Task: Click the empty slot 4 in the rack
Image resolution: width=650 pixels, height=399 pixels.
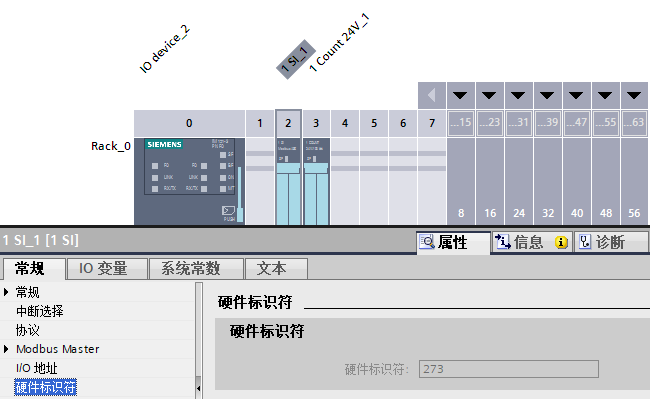Action: [345, 181]
